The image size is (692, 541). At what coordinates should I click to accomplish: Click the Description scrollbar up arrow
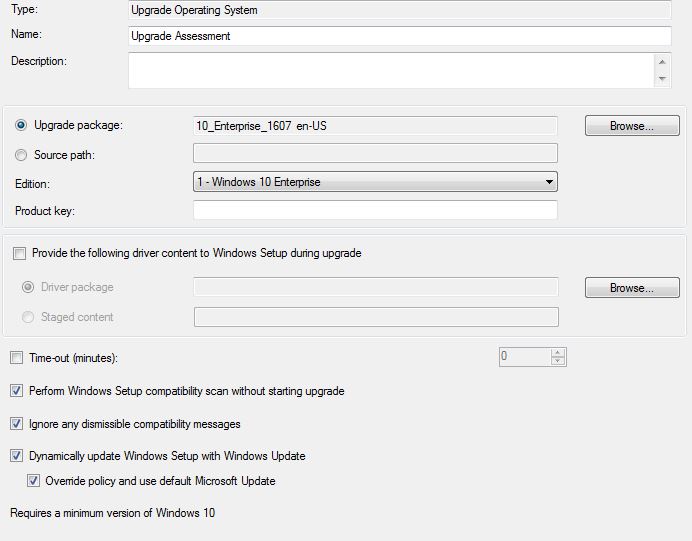662,62
